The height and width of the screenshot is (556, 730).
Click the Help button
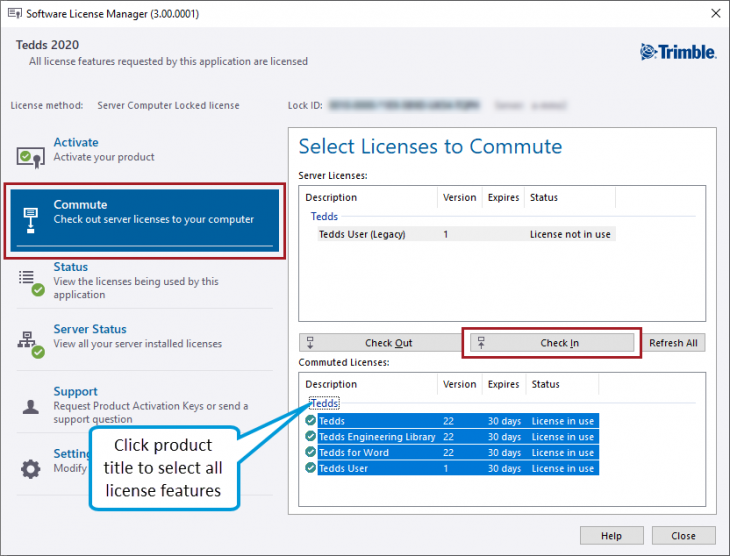click(x=611, y=536)
